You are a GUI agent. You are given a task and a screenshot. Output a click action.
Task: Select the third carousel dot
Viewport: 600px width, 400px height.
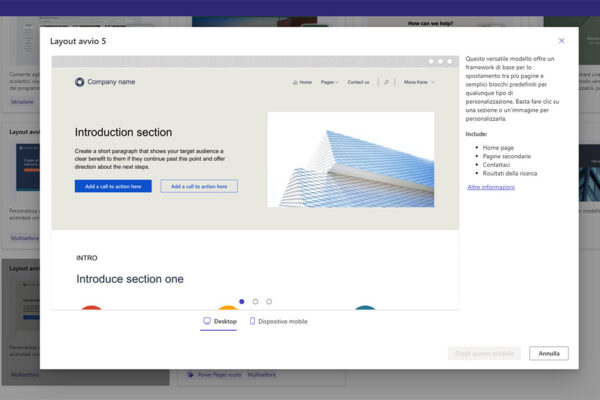point(269,302)
